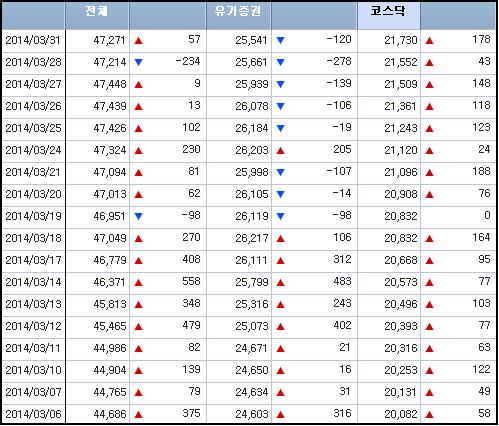The width and height of the screenshot is (499, 426).
Task: Click red up arrow beside 58 코스닥 change
Action: pyautogui.click(x=429, y=415)
